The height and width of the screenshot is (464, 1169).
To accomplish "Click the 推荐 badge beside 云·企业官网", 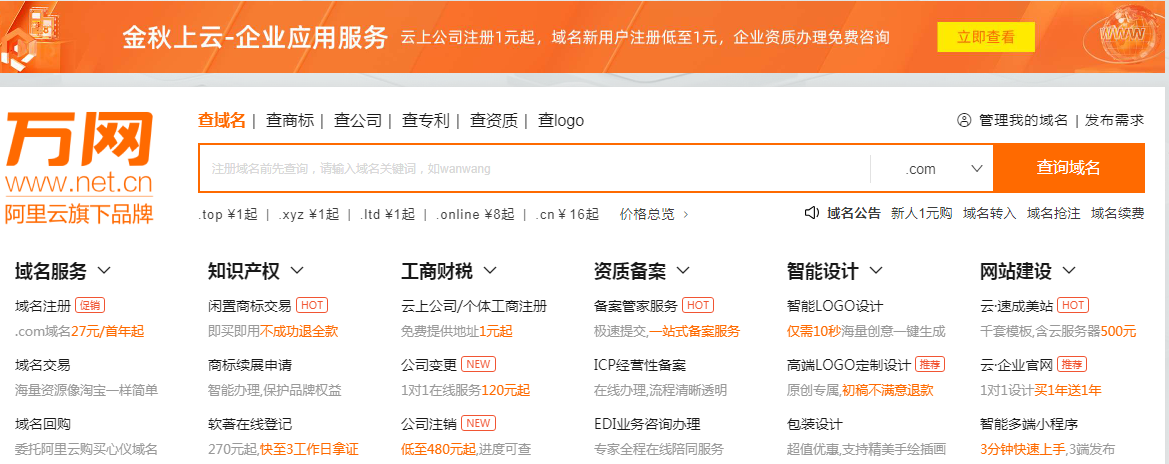I will [x=1072, y=365].
